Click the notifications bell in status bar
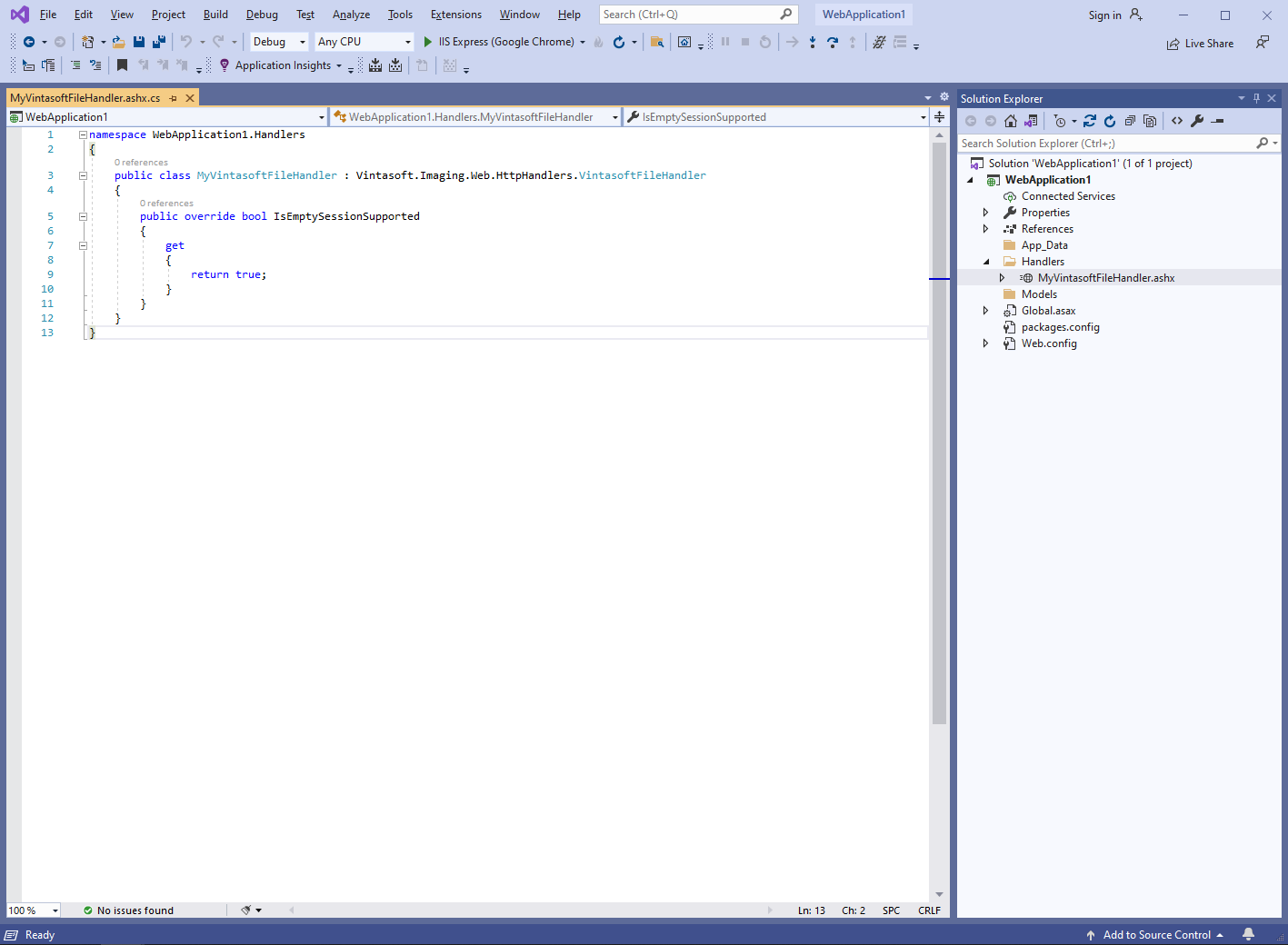 [1249, 934]
